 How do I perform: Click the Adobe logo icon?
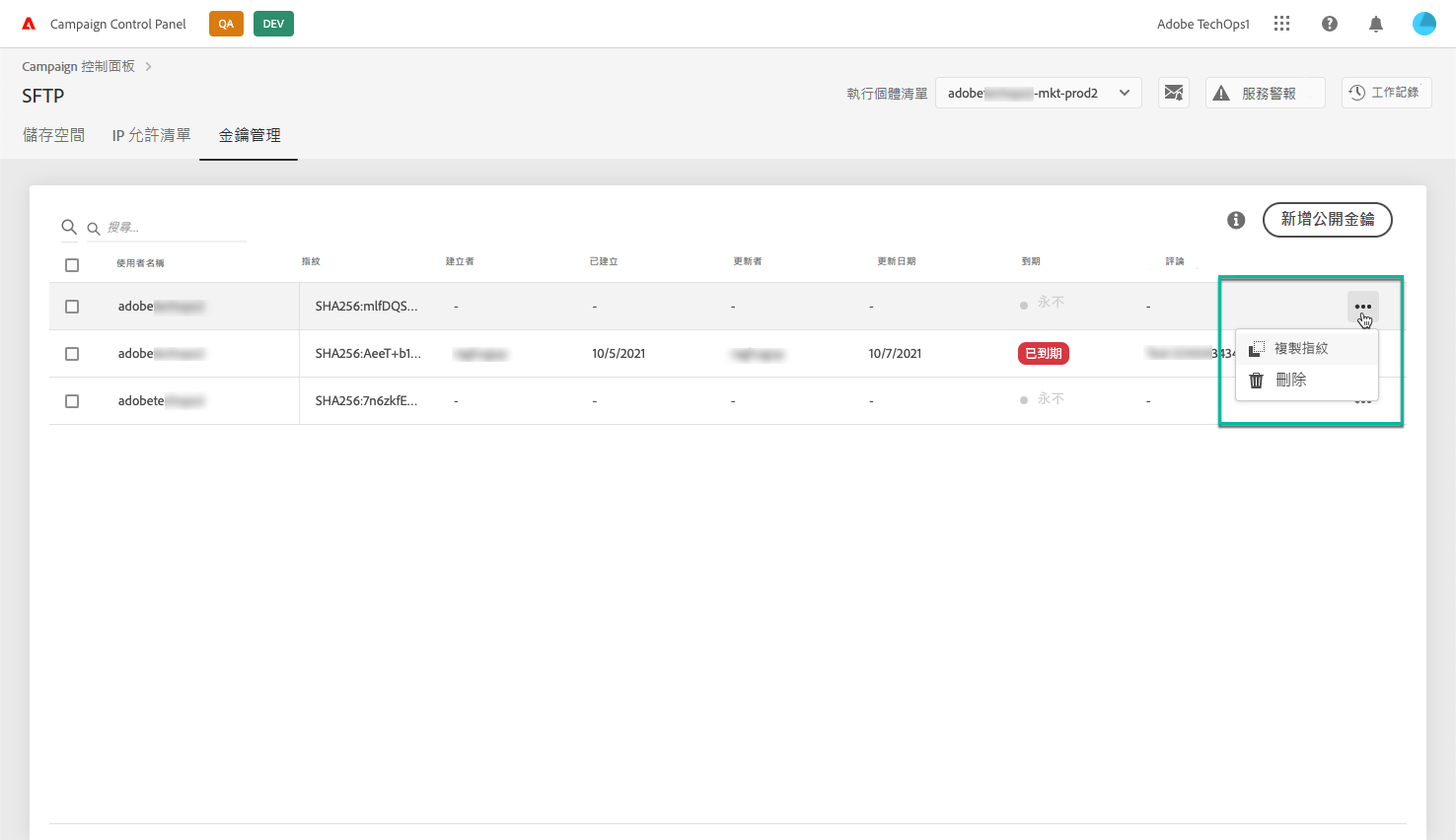pos(29,24)
